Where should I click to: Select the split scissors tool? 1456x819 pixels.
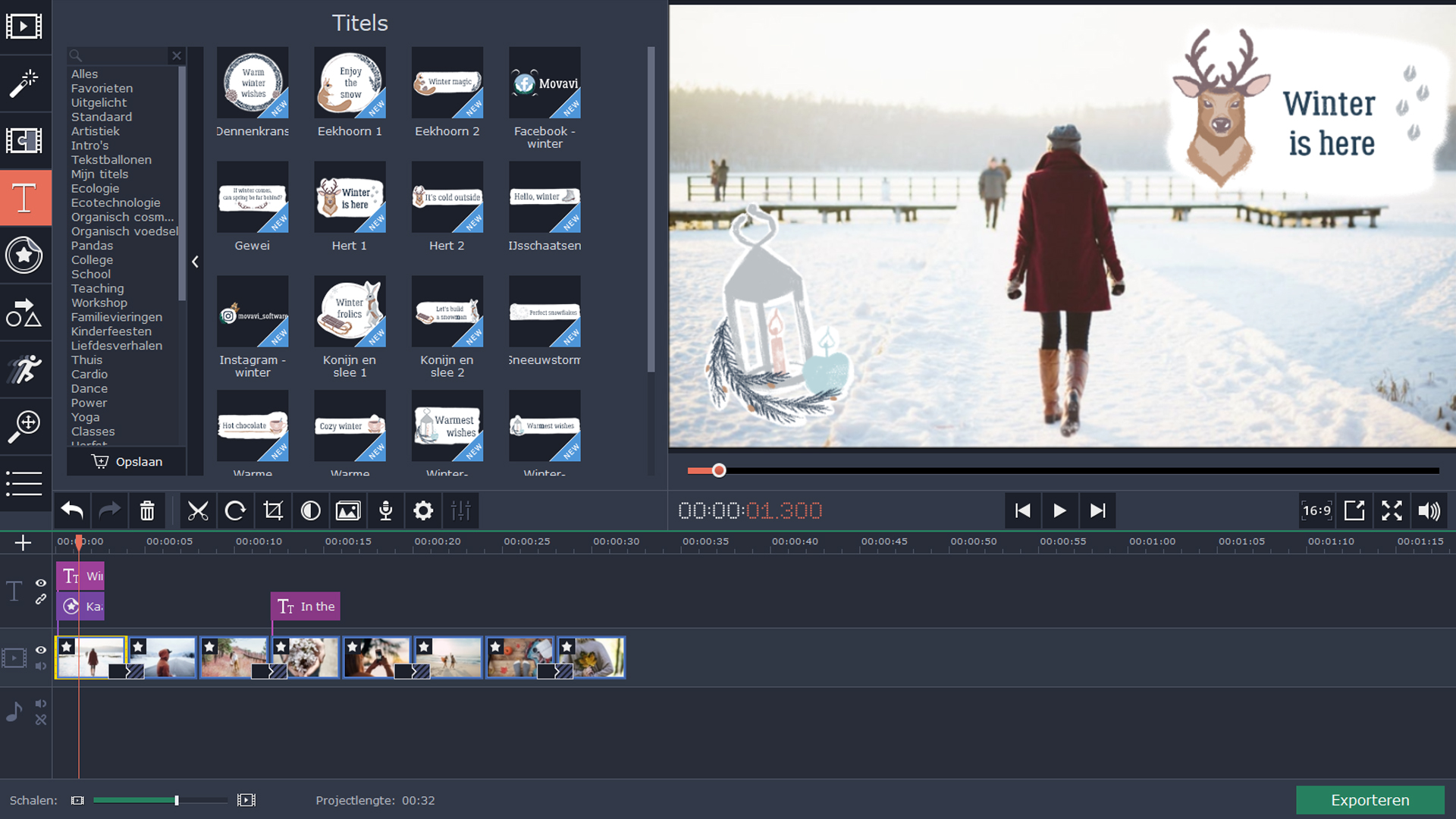198,511
